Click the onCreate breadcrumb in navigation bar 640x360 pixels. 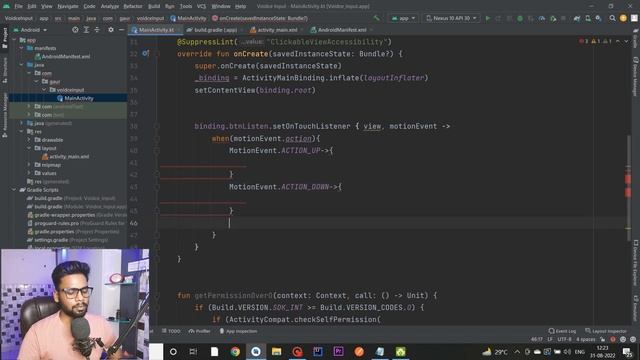[x=260, y=18]
